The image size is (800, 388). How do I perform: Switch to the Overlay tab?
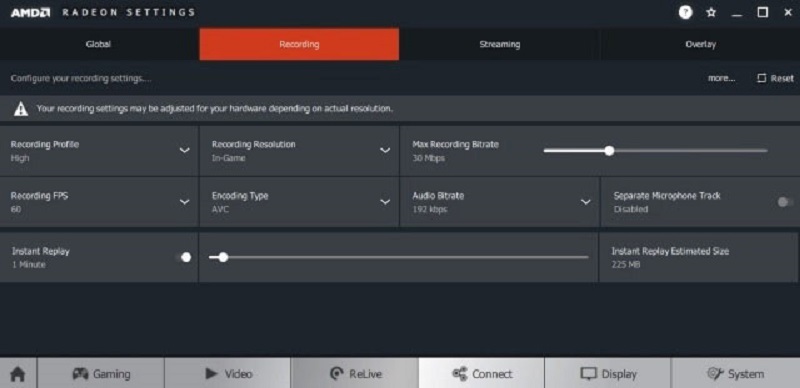point(700,44)
